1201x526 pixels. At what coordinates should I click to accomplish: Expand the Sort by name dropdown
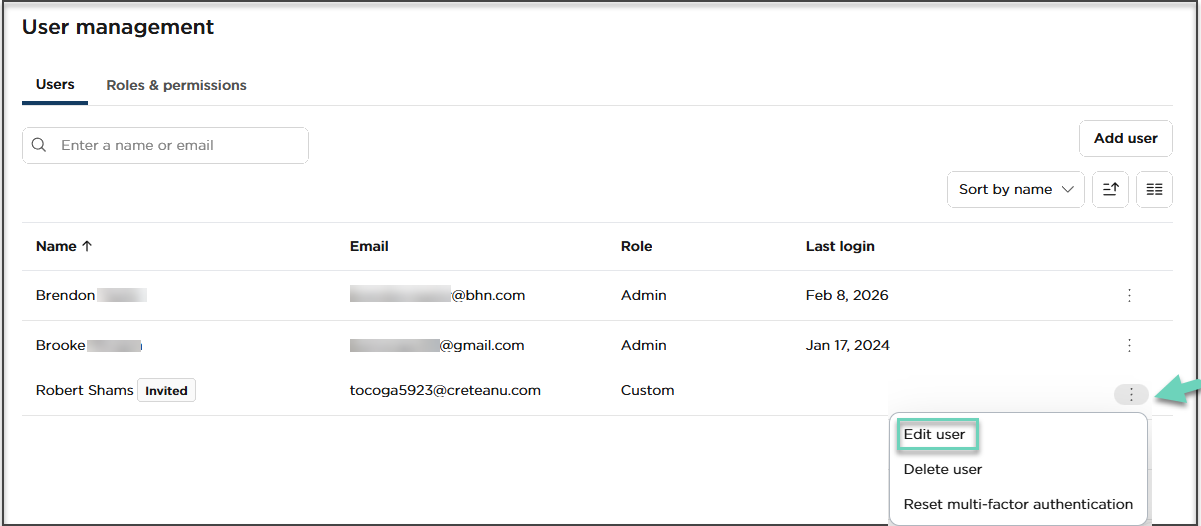tap(1015, 189)
